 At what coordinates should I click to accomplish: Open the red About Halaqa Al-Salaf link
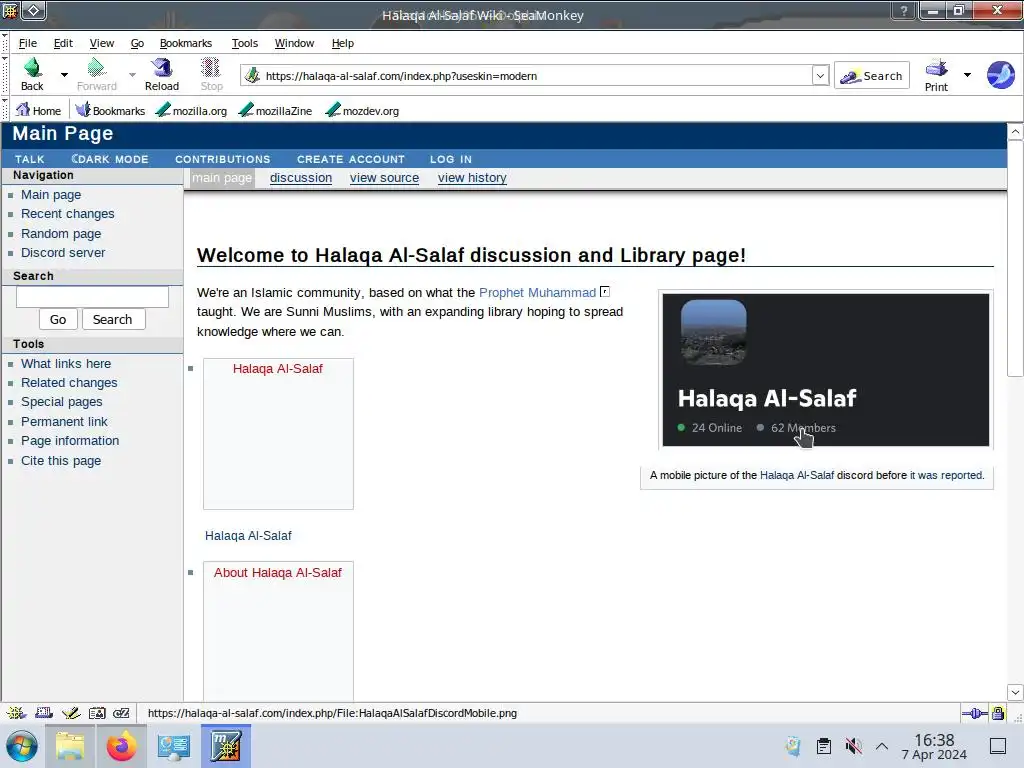pos(278,573)
